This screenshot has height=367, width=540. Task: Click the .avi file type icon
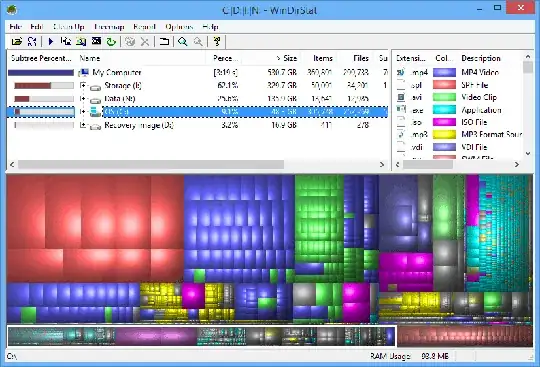[401, 97]
